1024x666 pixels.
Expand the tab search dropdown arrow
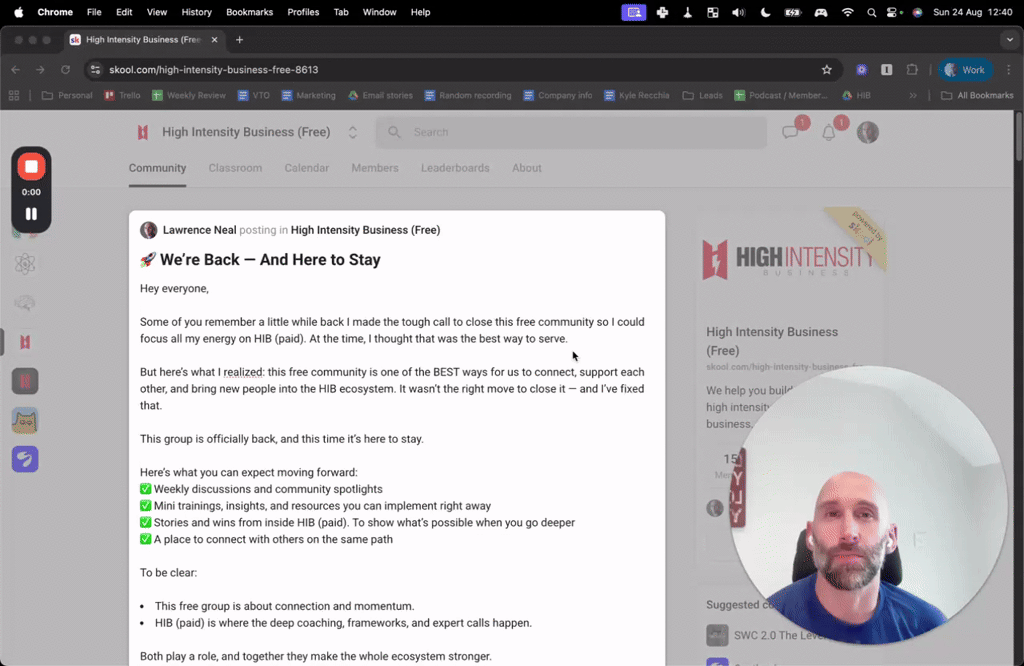(1010, 40)
